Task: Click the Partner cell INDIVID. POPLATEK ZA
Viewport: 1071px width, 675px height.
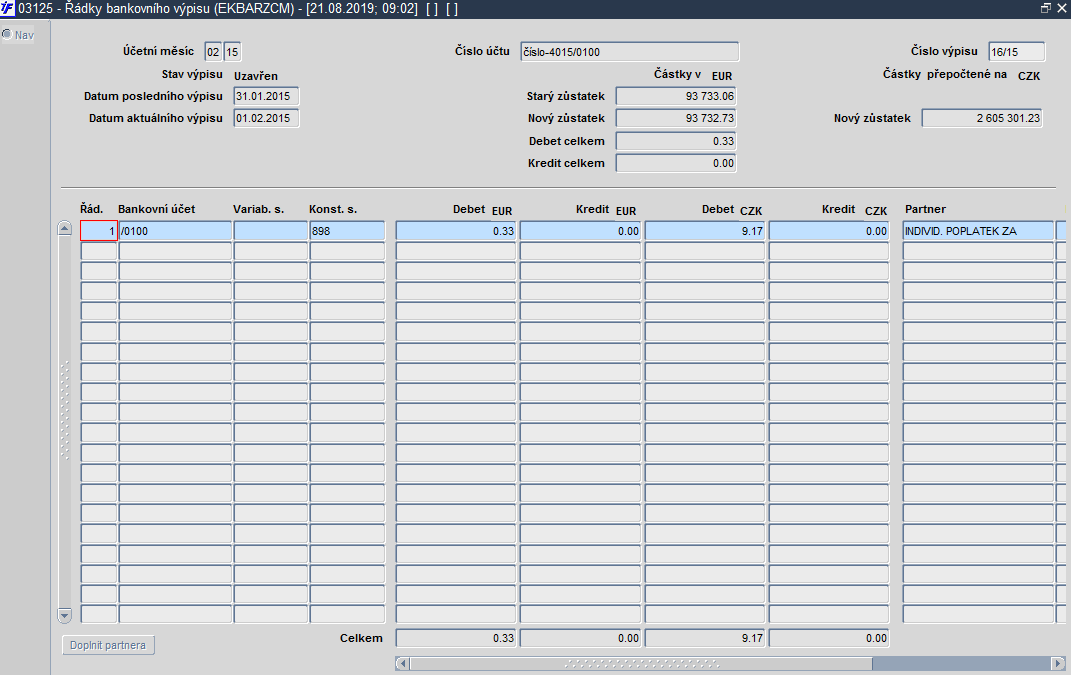Action: pyautogui.click(x=978, y=231)
